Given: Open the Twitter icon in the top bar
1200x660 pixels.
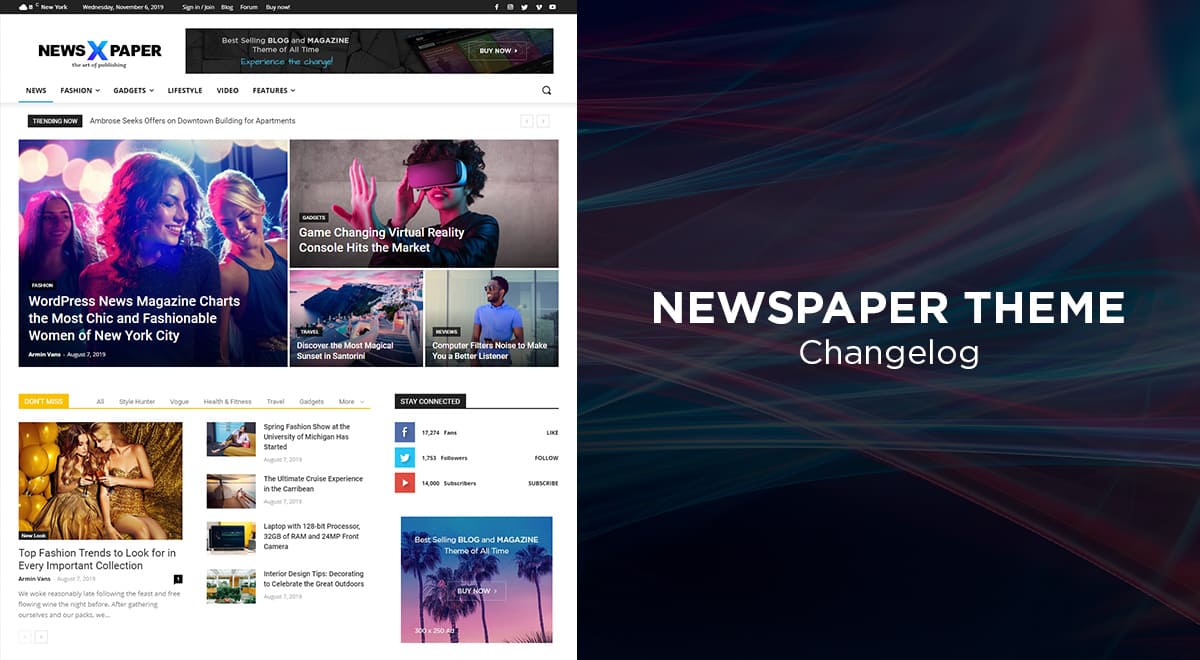Looking at the screenshot, I should pos(524,7).
